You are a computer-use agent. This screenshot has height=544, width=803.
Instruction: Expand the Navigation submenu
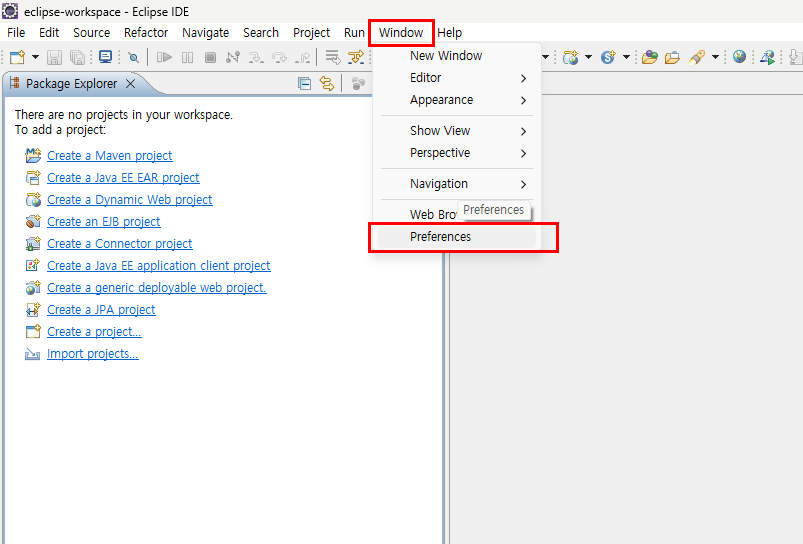457,183
